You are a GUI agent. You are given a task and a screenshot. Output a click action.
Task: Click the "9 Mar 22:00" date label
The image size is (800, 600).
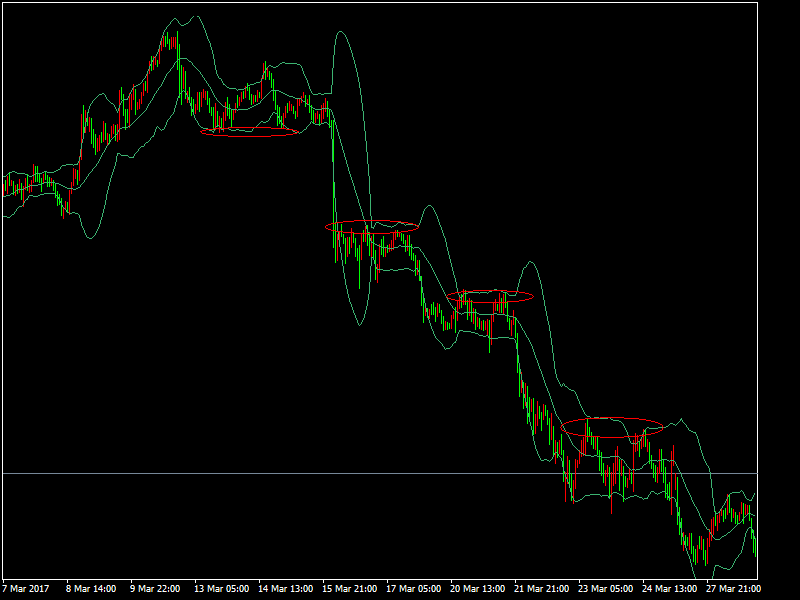[x=155, y=588]
